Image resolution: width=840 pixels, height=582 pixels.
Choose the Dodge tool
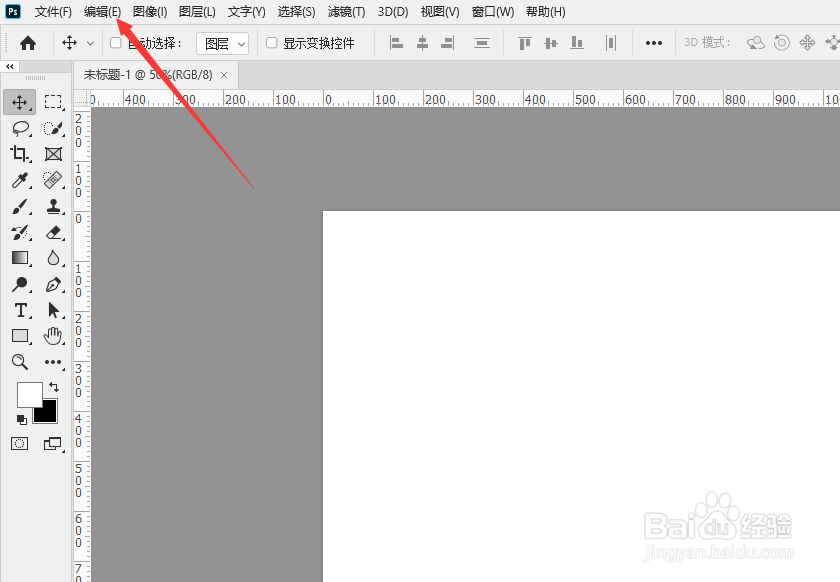[20, 284]
